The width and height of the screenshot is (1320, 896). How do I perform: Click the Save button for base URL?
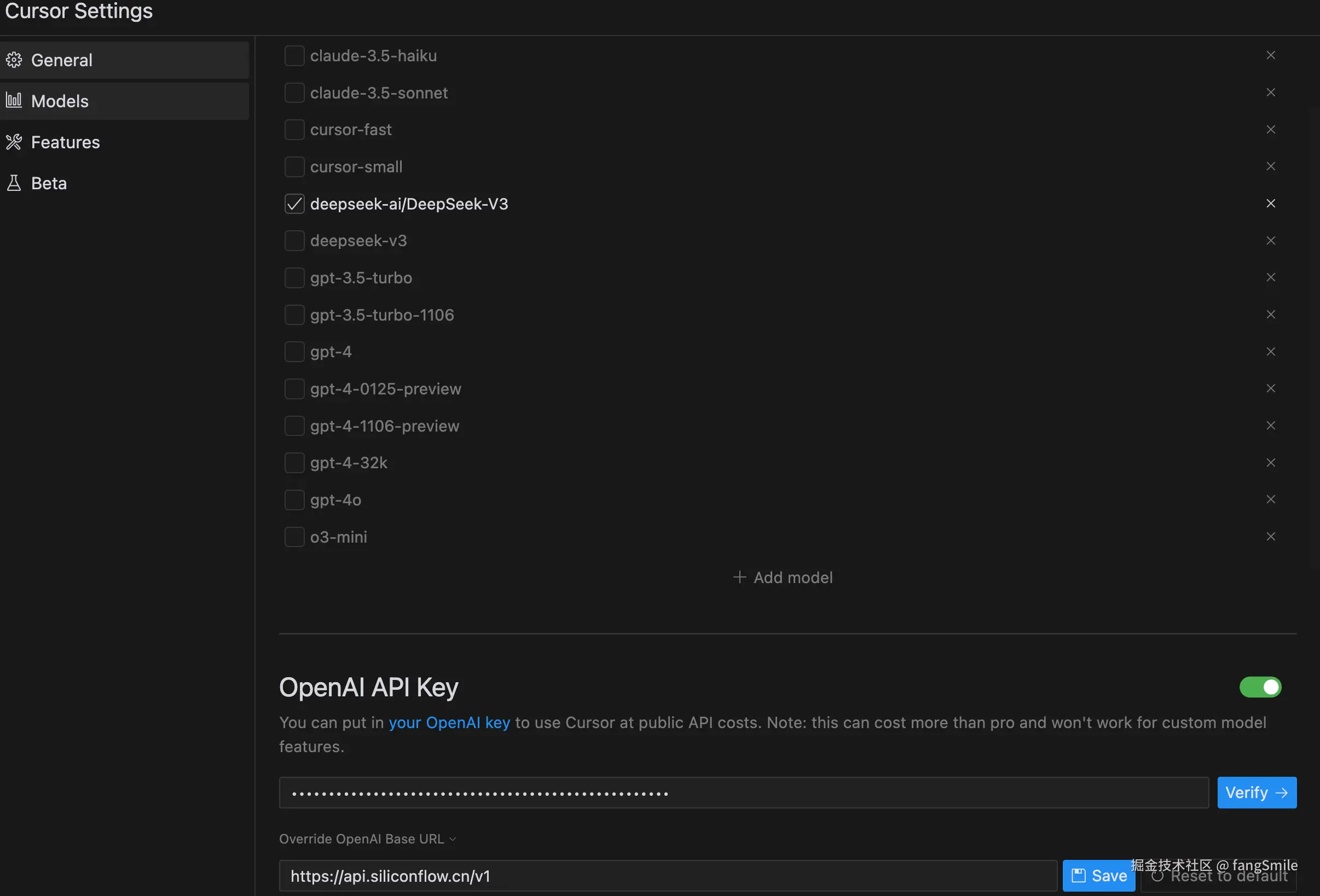[1098, 876]
